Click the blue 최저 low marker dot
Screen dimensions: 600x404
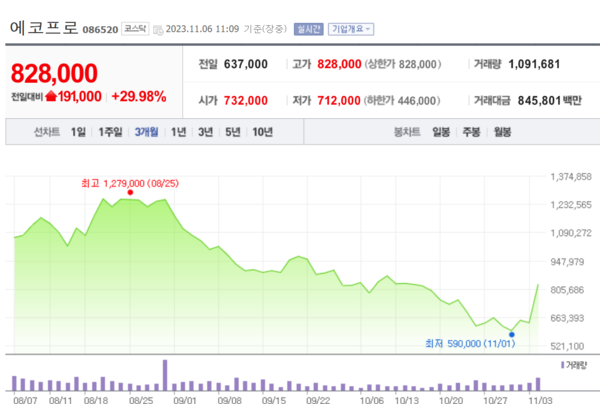tap(511, 335)
